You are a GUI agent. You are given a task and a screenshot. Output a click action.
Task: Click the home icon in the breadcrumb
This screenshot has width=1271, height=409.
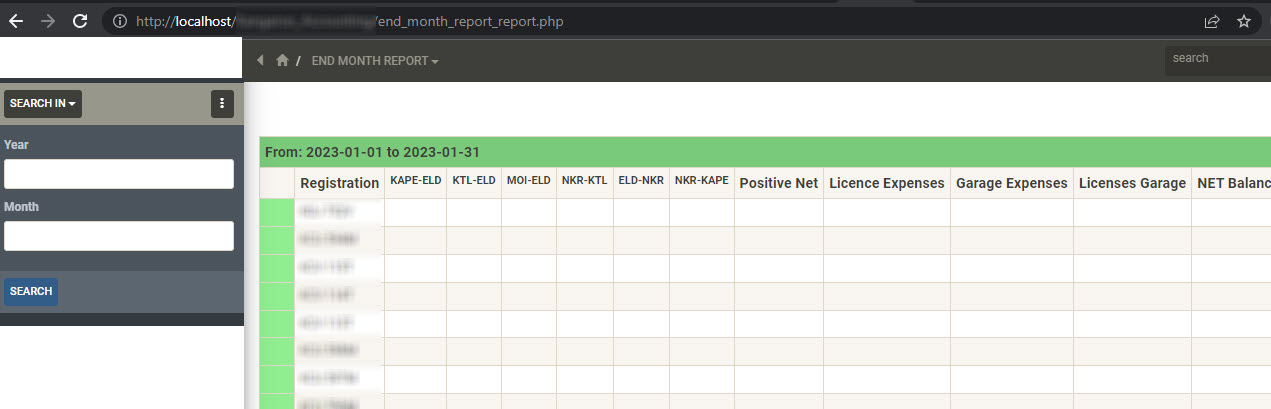point(282,61)
